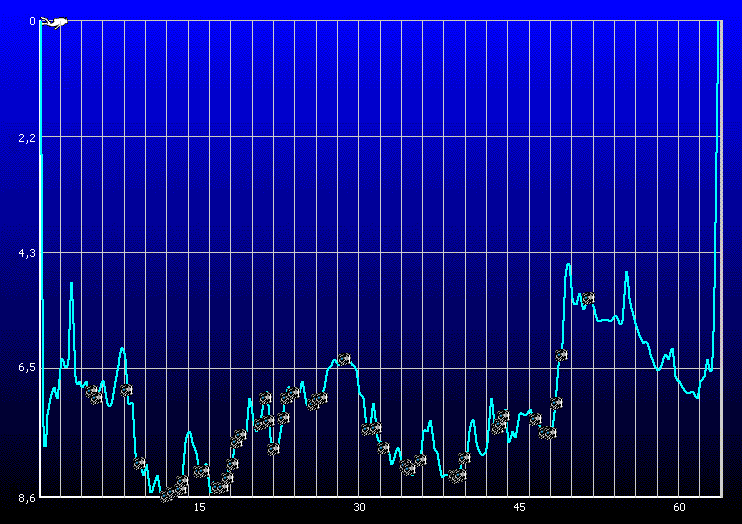Click the time axis label 30
Screen dimensions: 742x524
359,507
